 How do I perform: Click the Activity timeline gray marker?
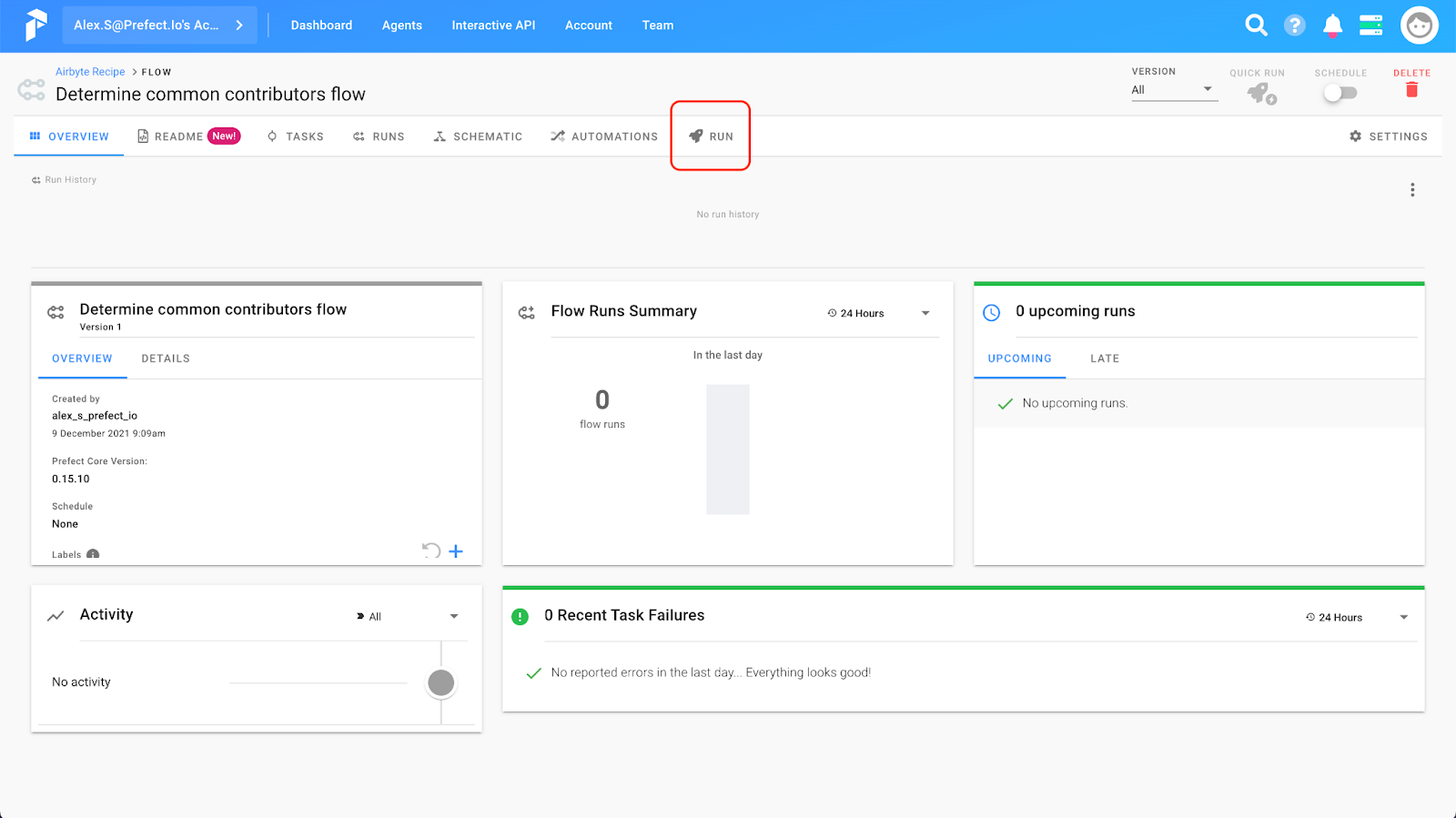point(440,682)
